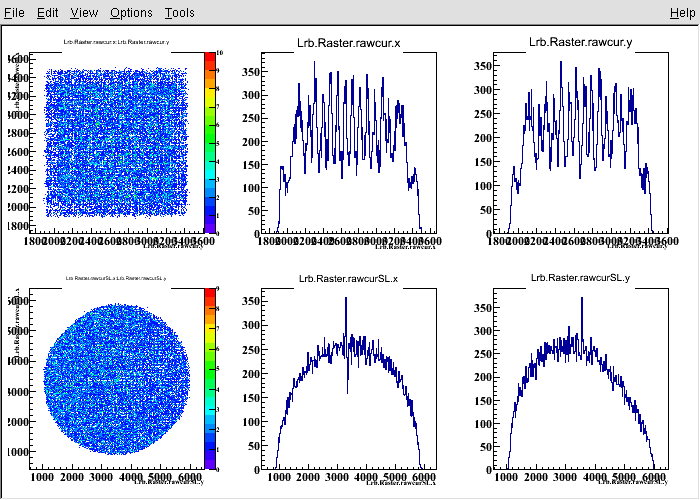700x500 pixels.
Task: Open the View menu
Action: 84,12
